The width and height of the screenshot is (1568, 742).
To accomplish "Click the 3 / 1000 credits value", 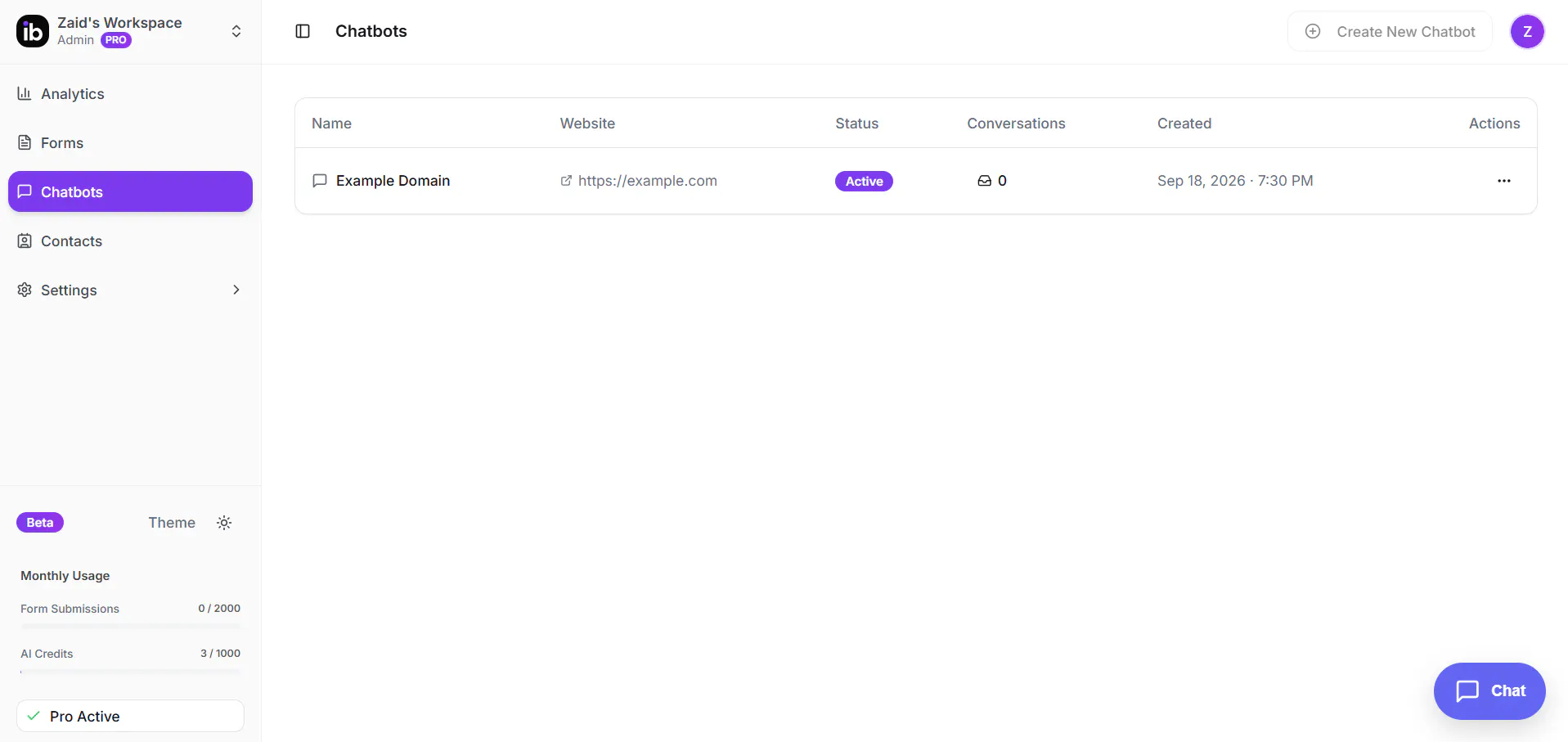I will tap(221, 654).
